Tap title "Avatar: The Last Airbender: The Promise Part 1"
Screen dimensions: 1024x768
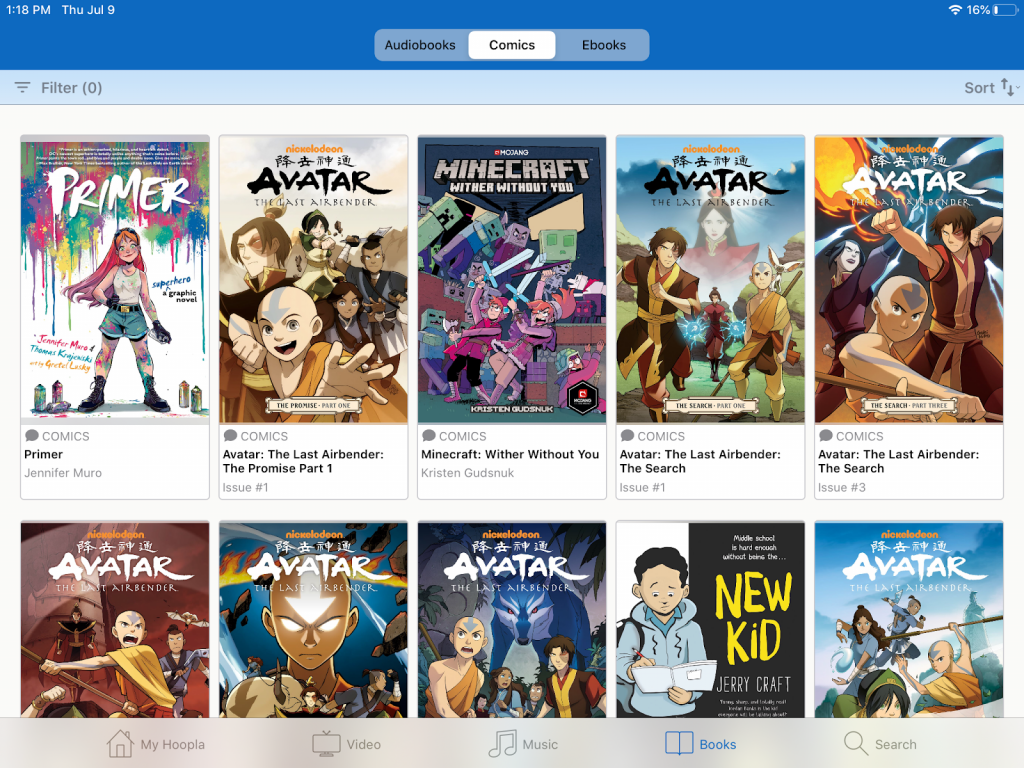click(303, 461)
